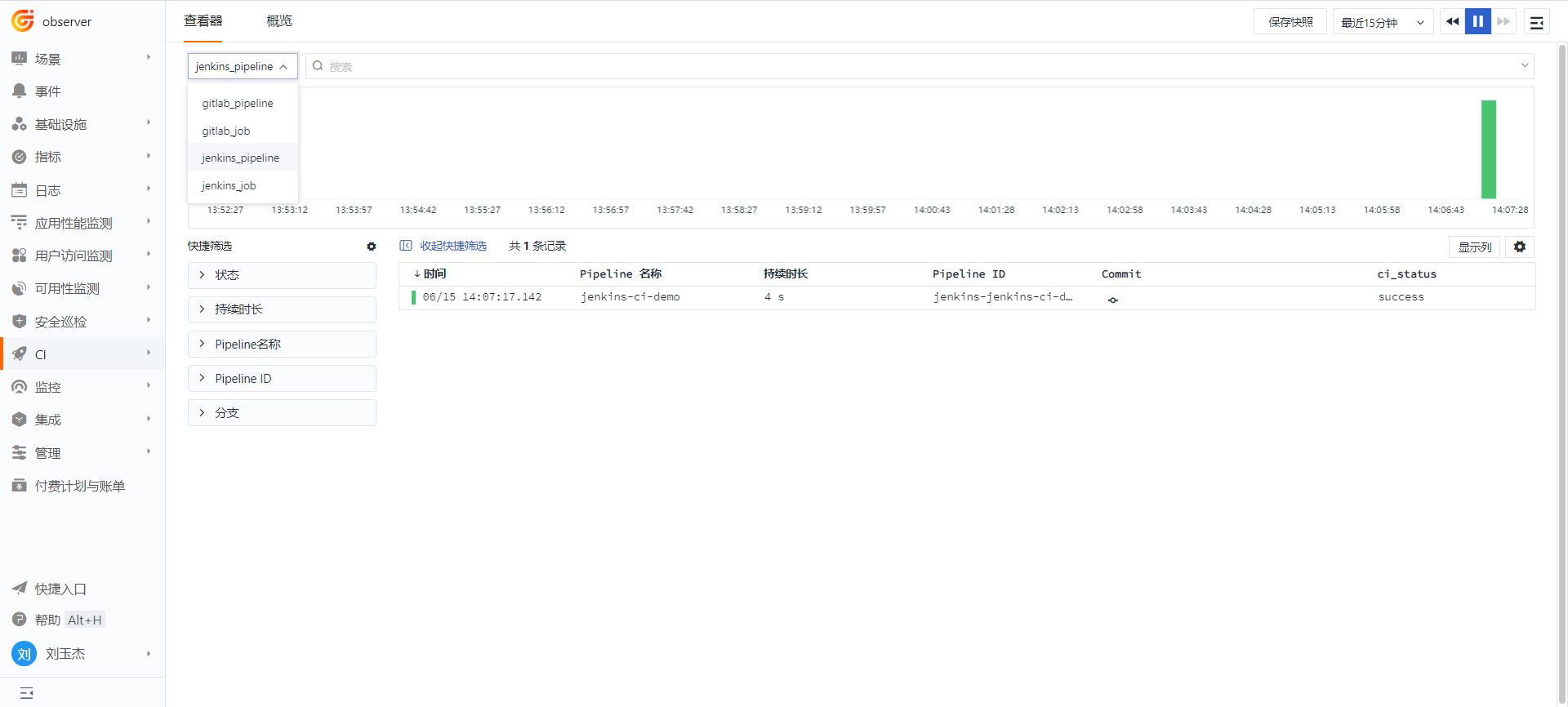Select gitlab_pipeline from the dropdown list
Image resolution: width=1568 pixels, height=707 pixels.
point(238,104)
